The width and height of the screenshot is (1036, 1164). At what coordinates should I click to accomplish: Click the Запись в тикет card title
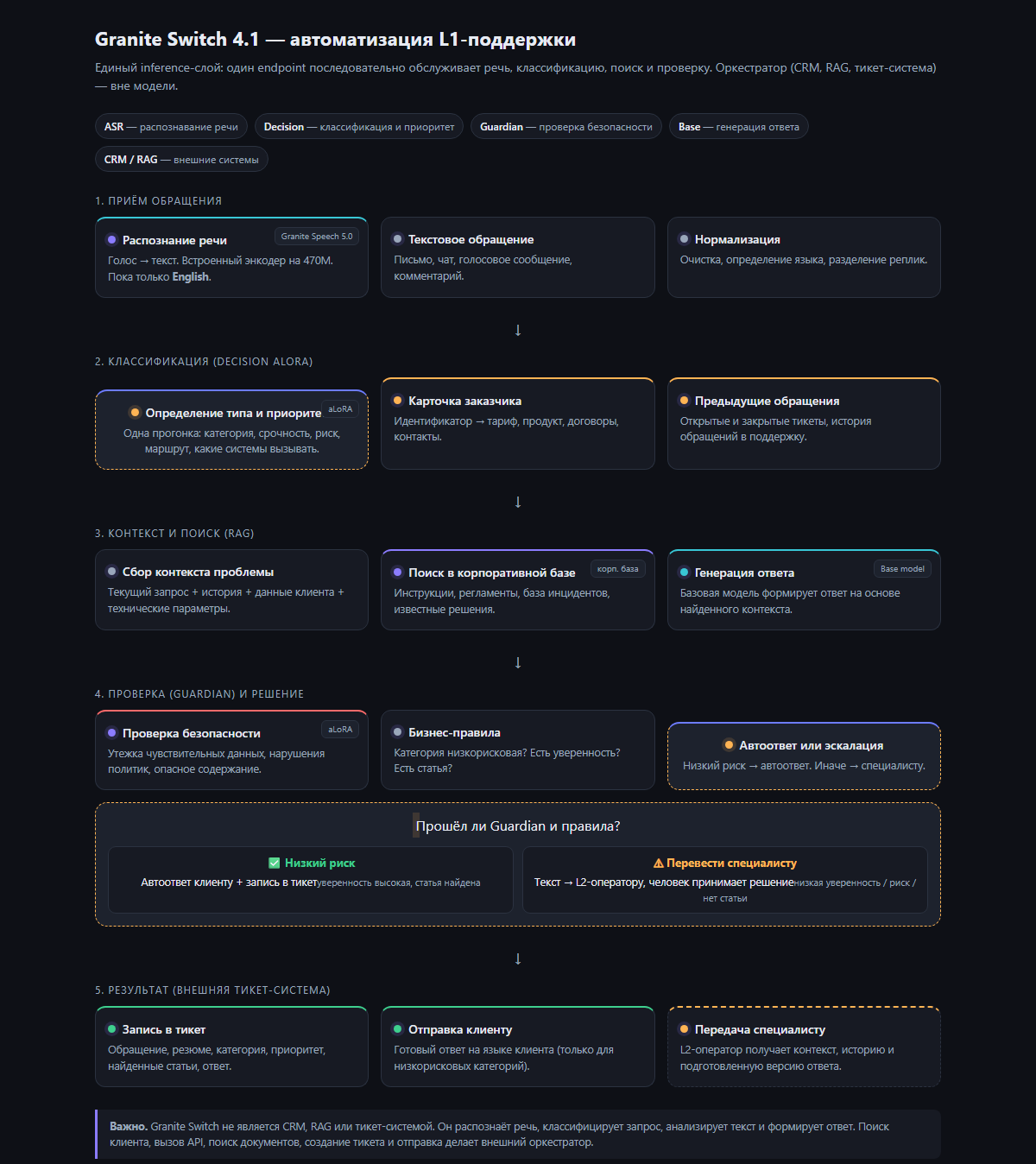pyautogui.click(x=163, y=1029)
